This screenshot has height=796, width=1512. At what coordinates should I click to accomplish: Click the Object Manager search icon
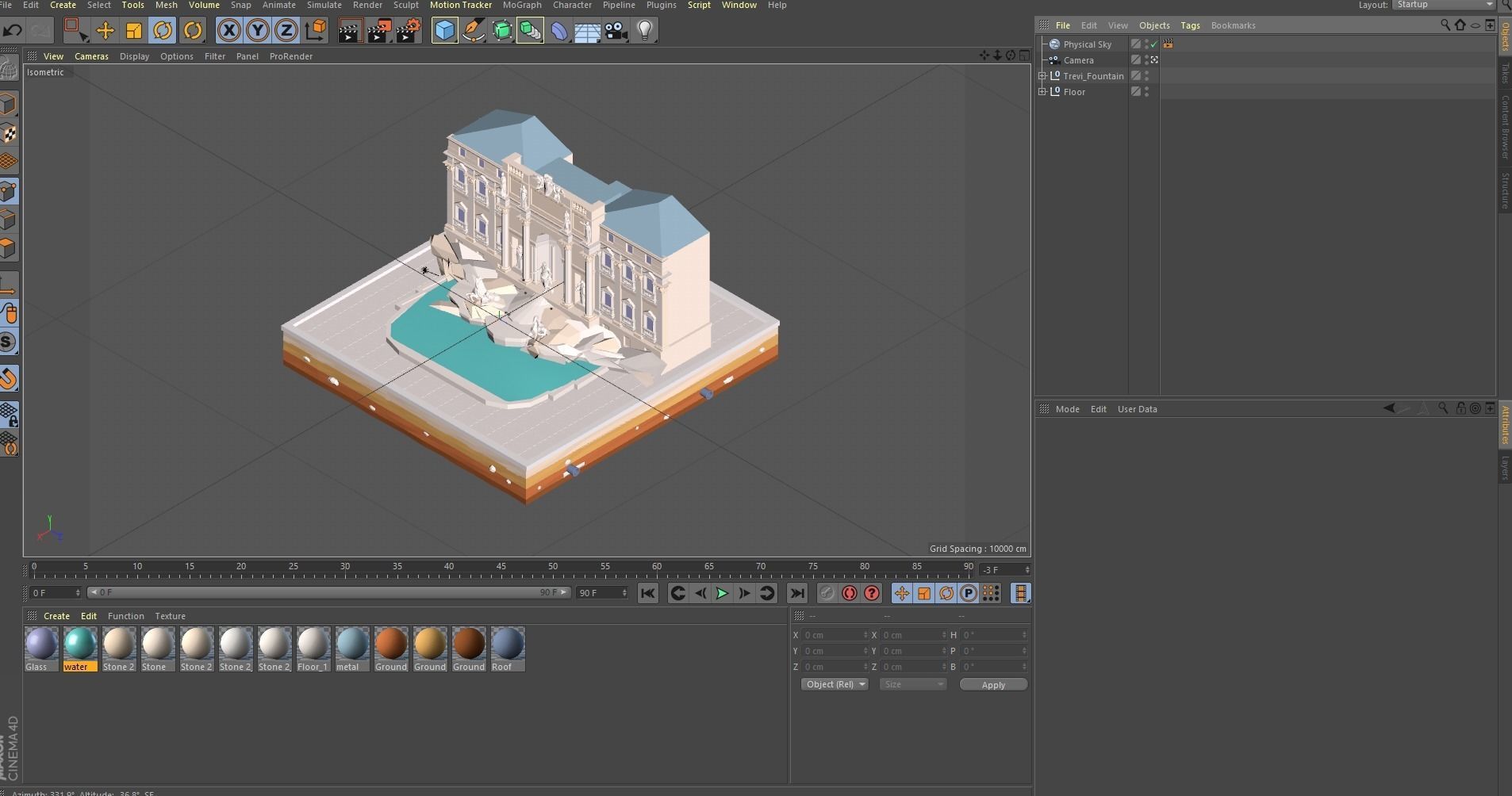[x=1445, y=25]
